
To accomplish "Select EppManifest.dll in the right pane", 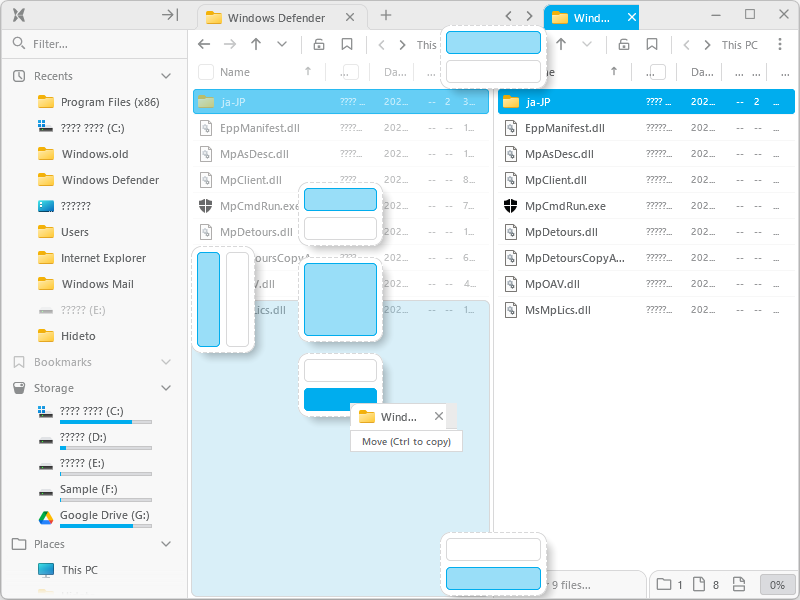I will pyautogui.click(x=646, y=128).
